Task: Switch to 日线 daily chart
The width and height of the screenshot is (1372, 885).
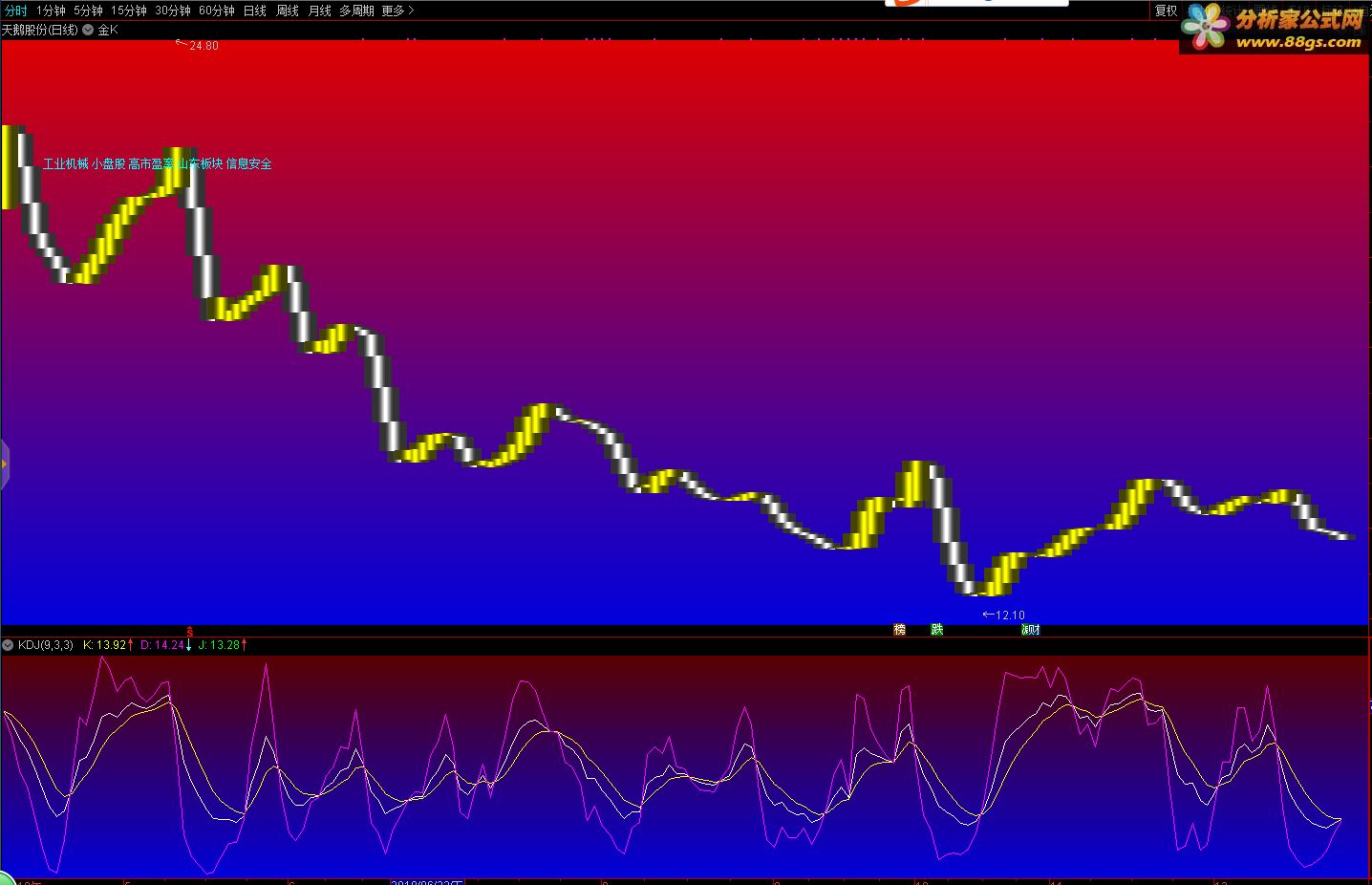Action: pyautogui.click(x=255, y=11)
